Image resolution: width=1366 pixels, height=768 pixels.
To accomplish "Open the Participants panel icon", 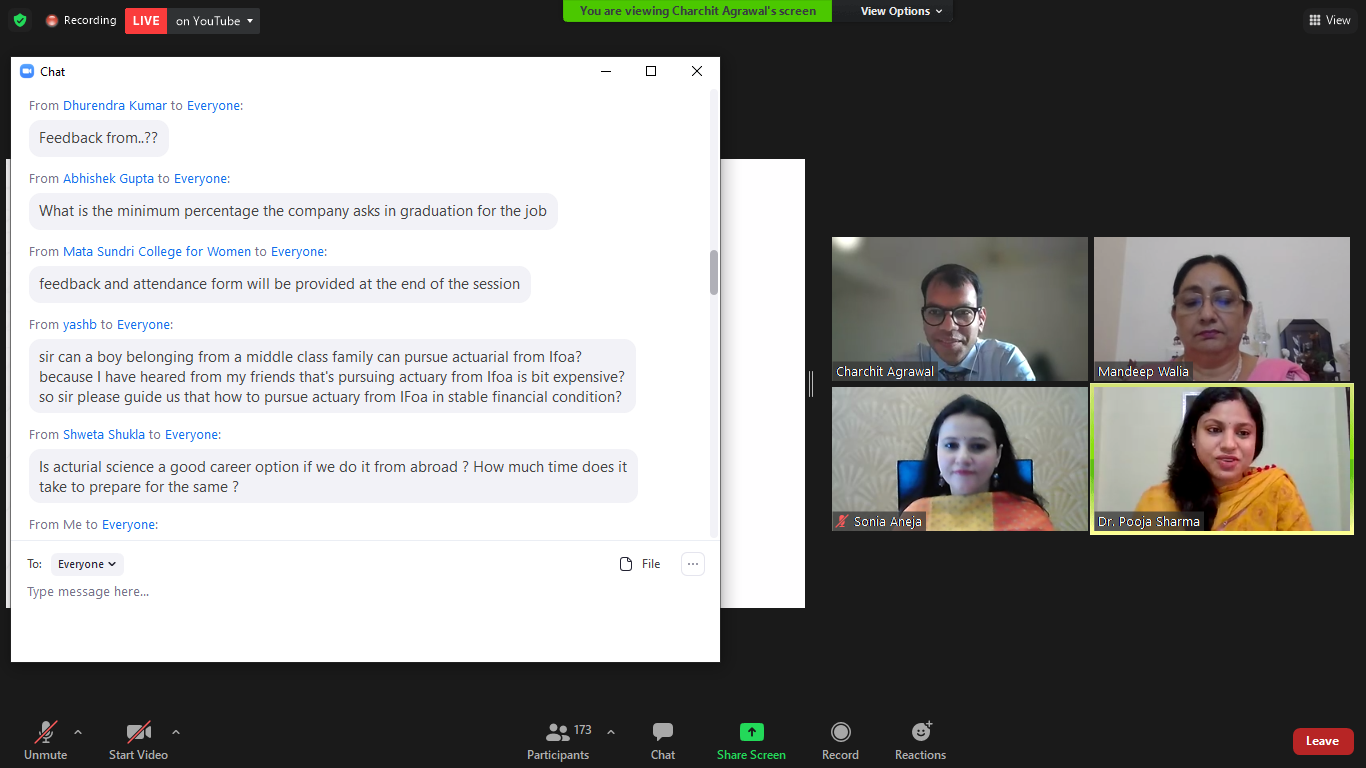I will (x=558, y=733).
